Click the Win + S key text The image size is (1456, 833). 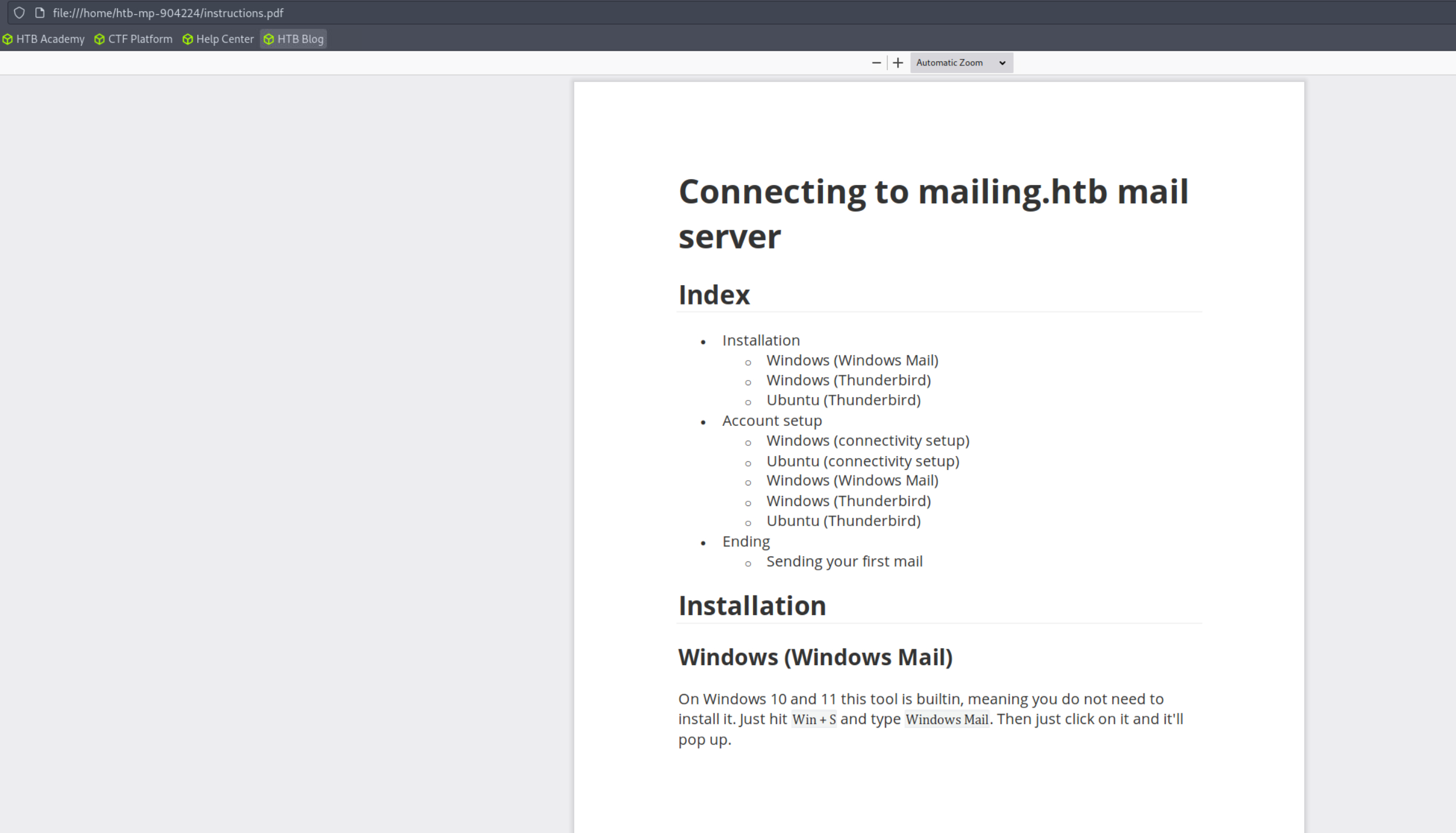pyautogui.click(x=814, y=719)
